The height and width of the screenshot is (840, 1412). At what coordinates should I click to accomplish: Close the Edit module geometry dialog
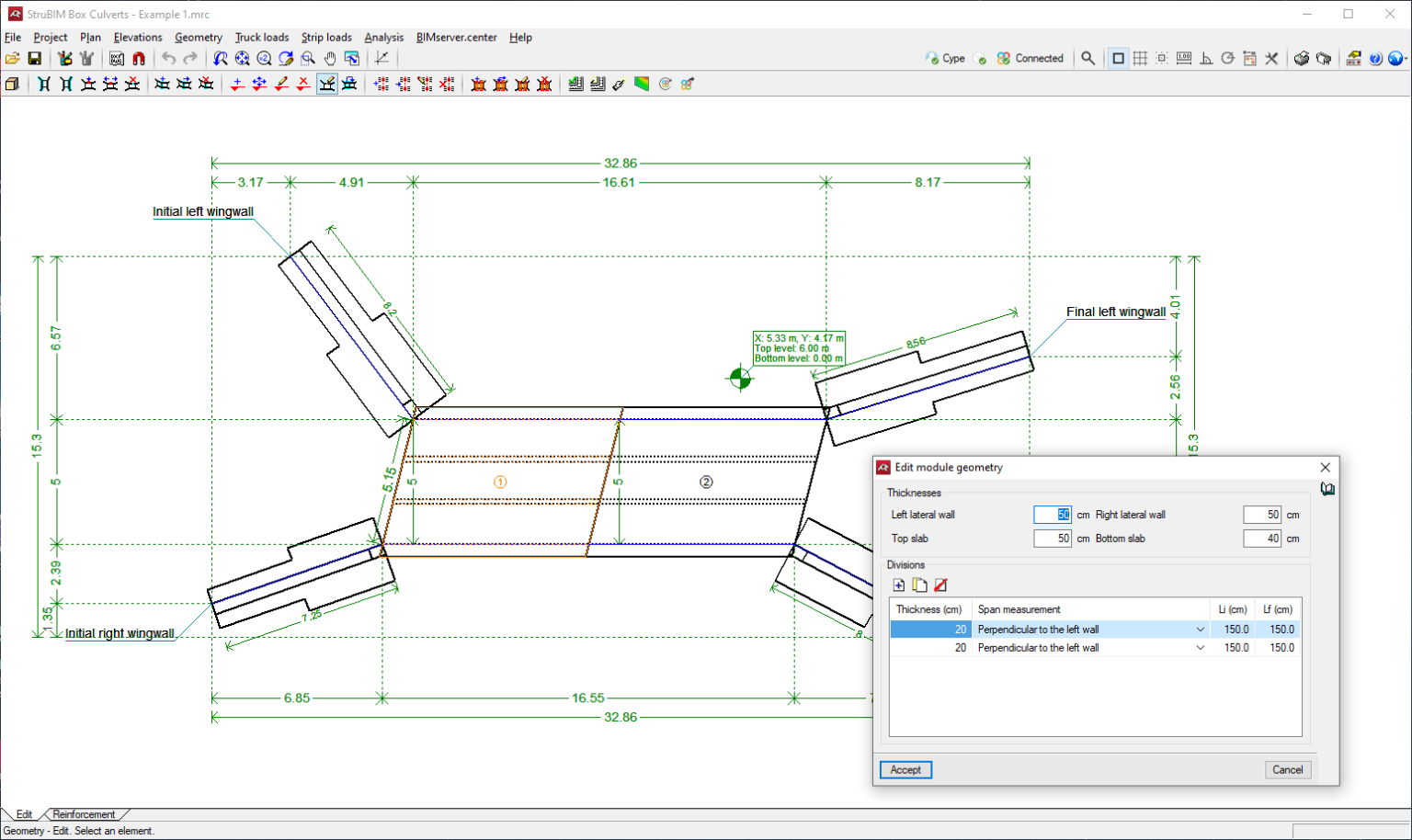coord(1325,468)
